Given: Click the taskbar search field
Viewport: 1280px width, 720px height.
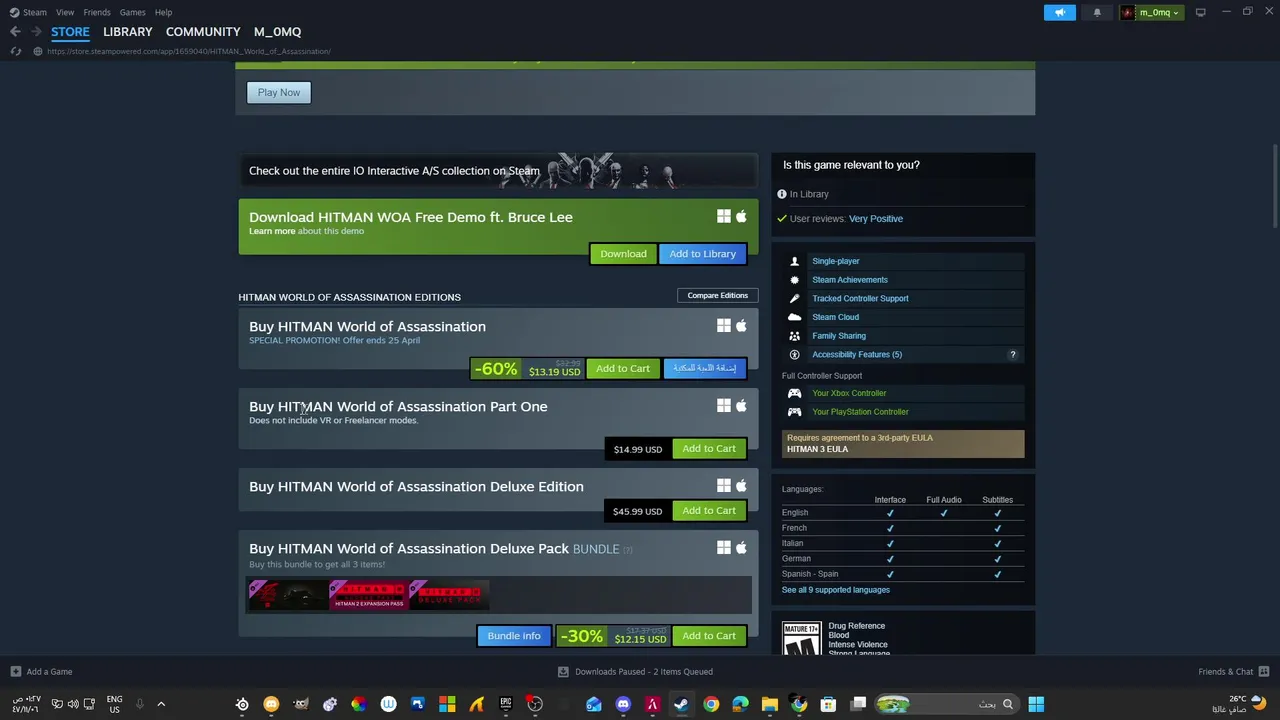Looking at the screenshot, I should tap(949, 704).
